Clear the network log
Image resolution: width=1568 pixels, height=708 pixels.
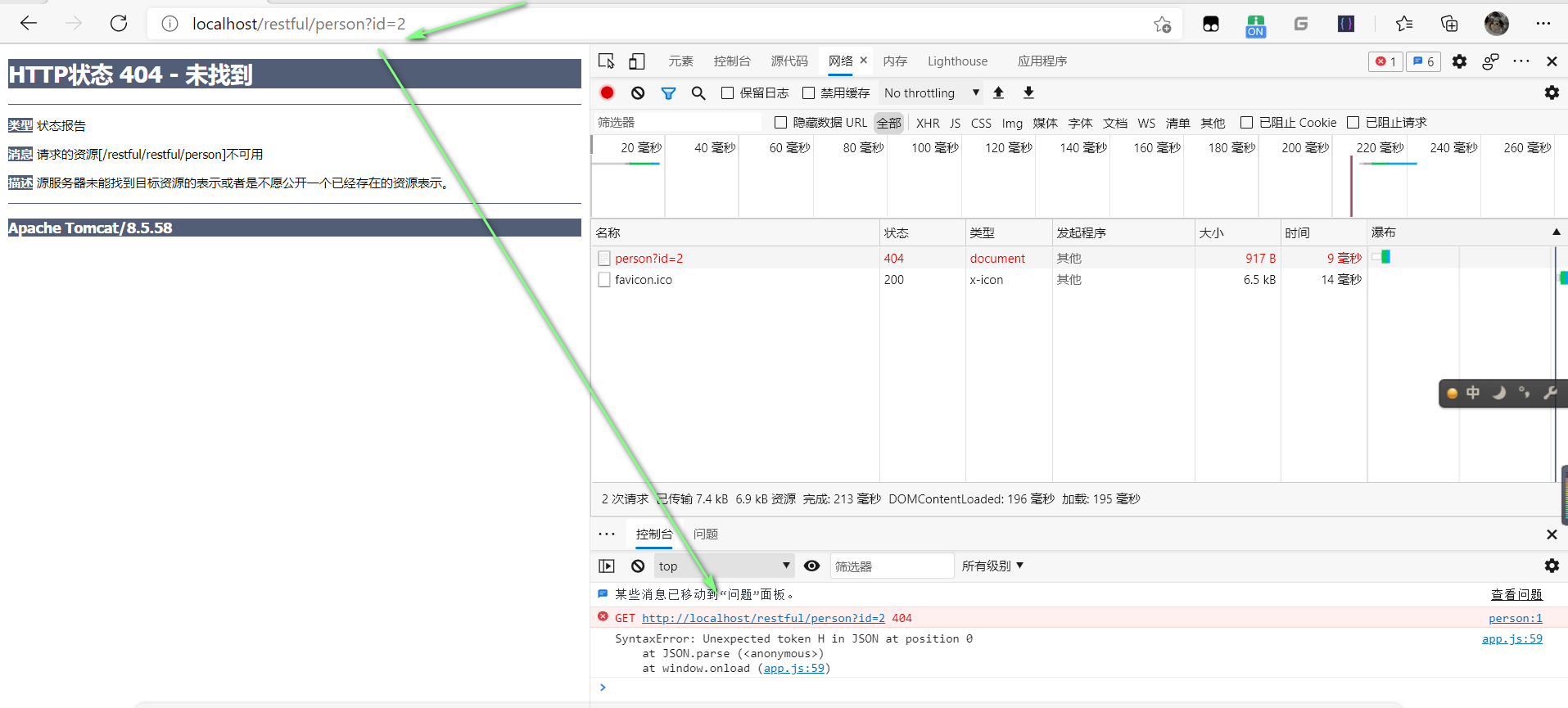pos(638,93)
